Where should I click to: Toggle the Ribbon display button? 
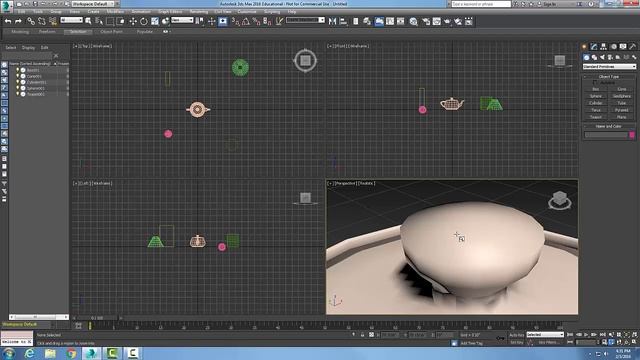tap(379, 21)
